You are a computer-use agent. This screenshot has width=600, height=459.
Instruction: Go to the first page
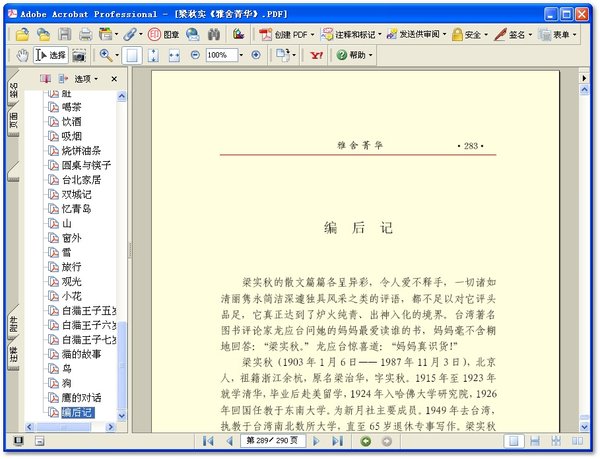click(209, 441)
